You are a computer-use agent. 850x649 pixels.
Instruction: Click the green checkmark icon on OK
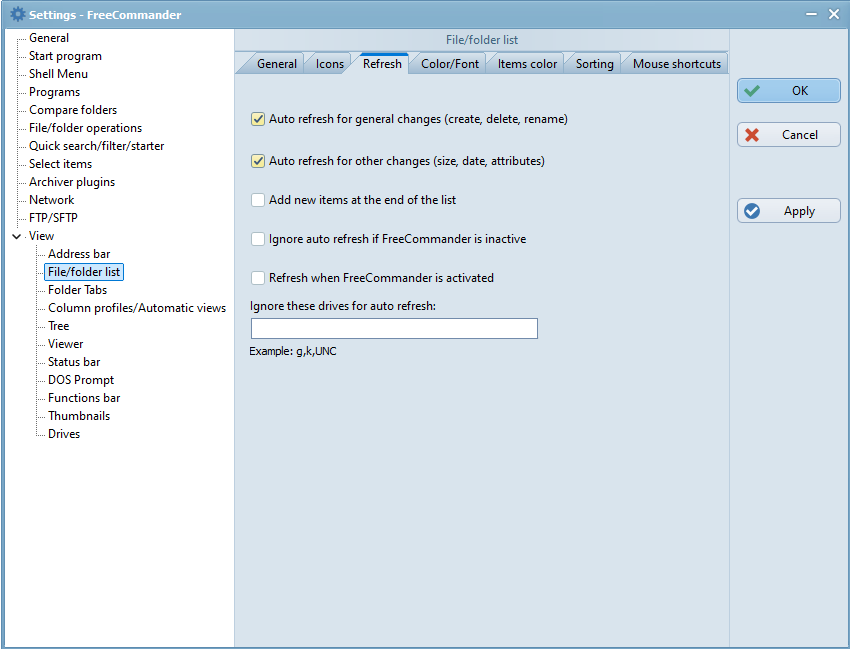tap(752, 91)
